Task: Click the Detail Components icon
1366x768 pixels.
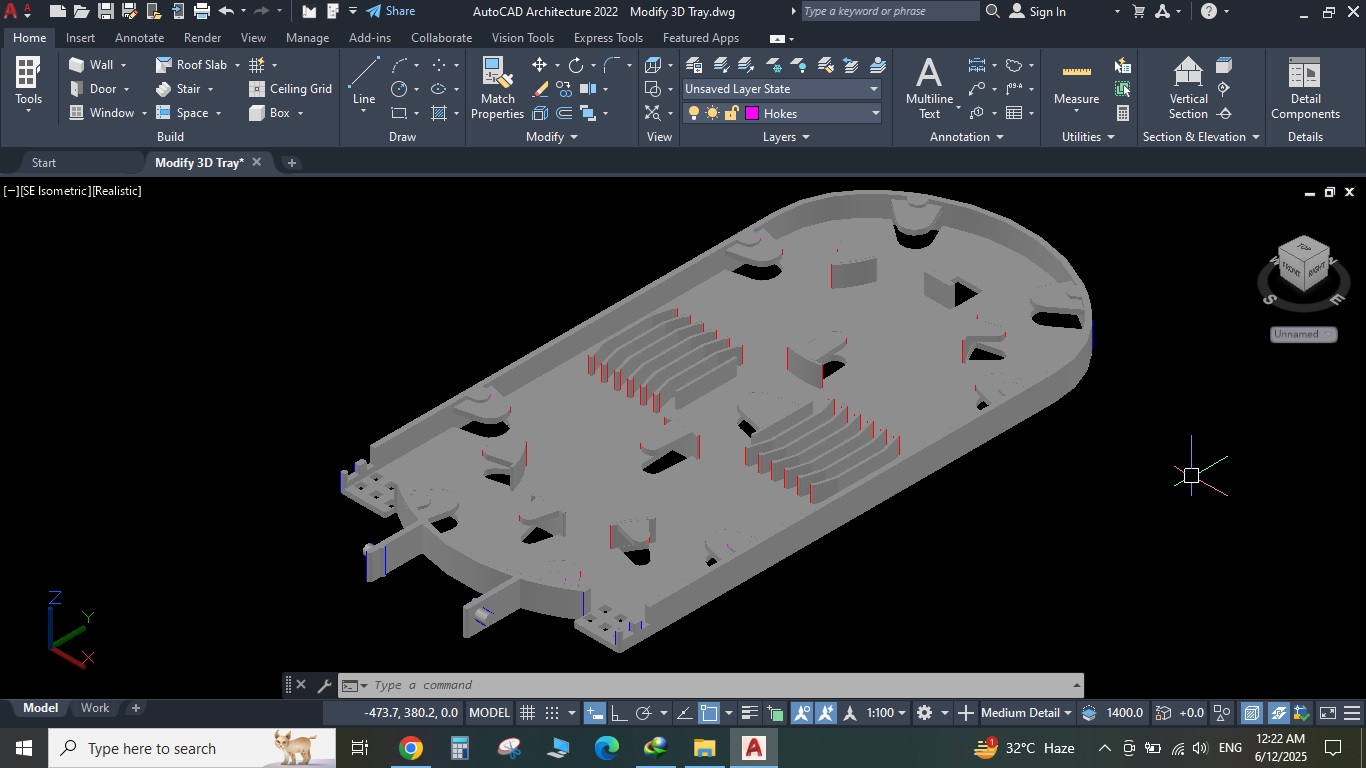Action: (1304, 87)
